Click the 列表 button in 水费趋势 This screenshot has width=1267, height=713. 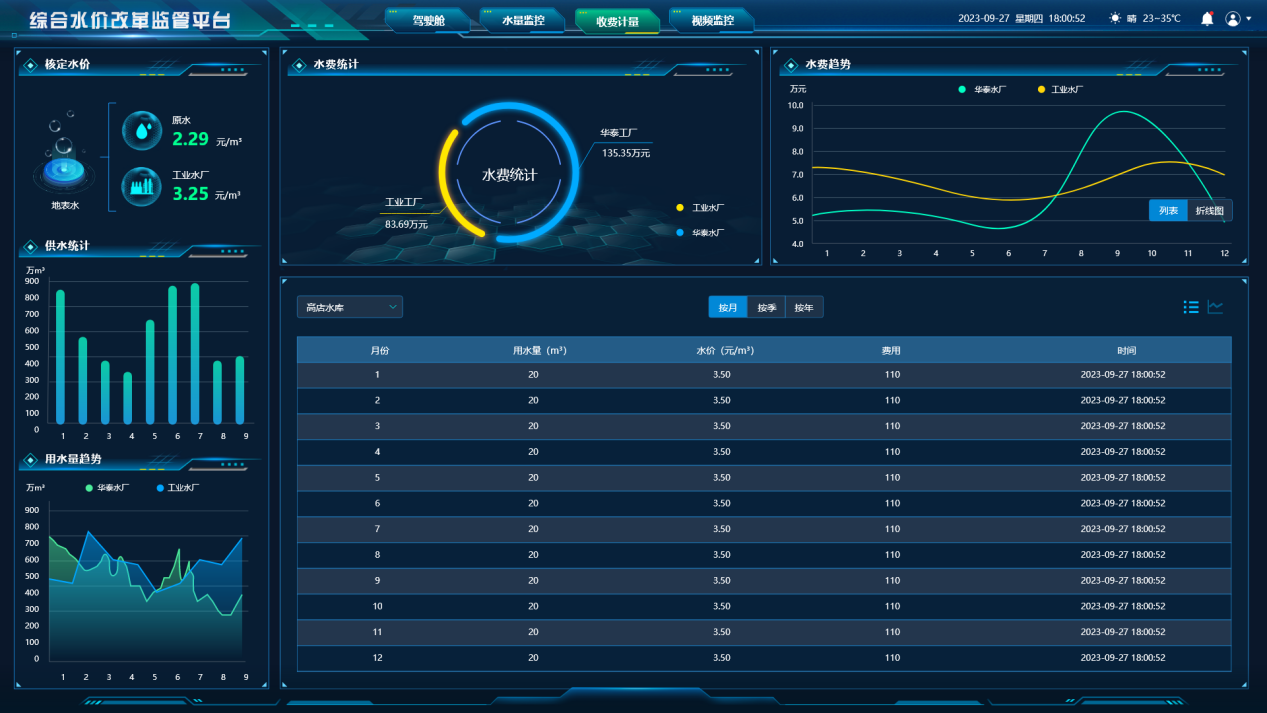pyautogui.click(x=1168, y=210)
